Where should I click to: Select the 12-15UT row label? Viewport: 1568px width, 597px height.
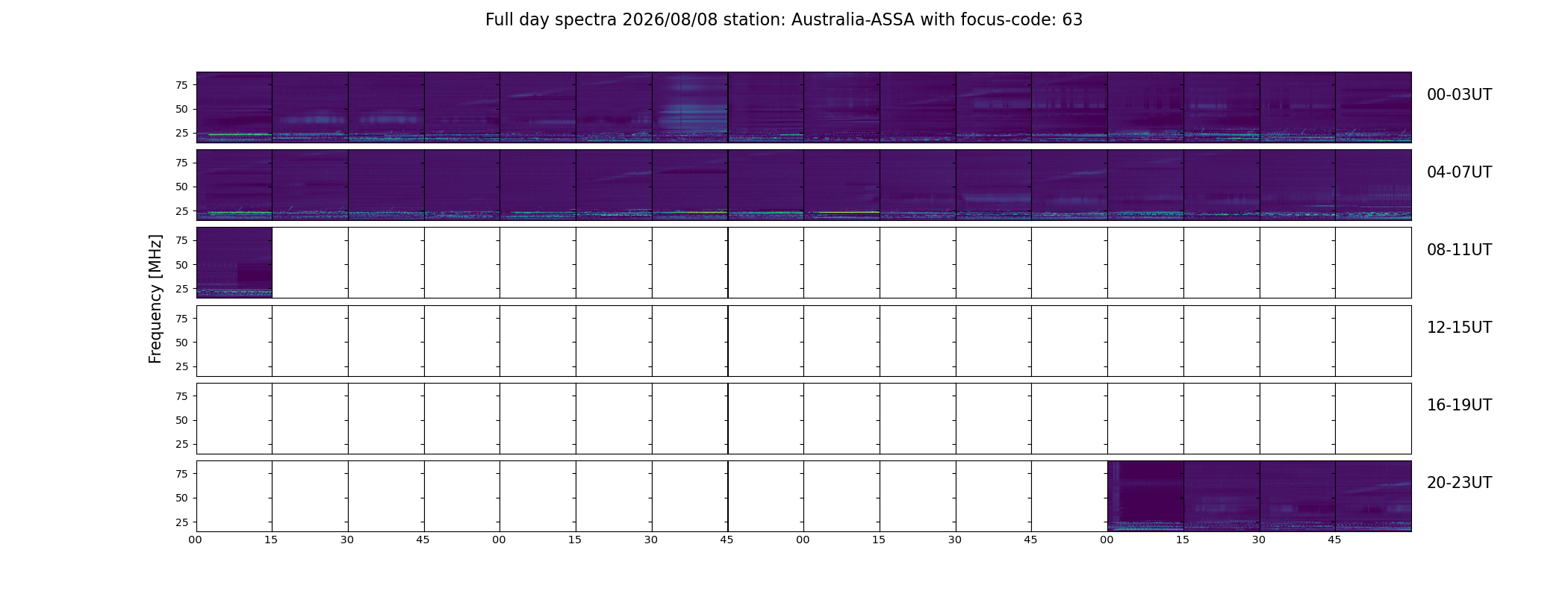click(x=1459, y=328)
